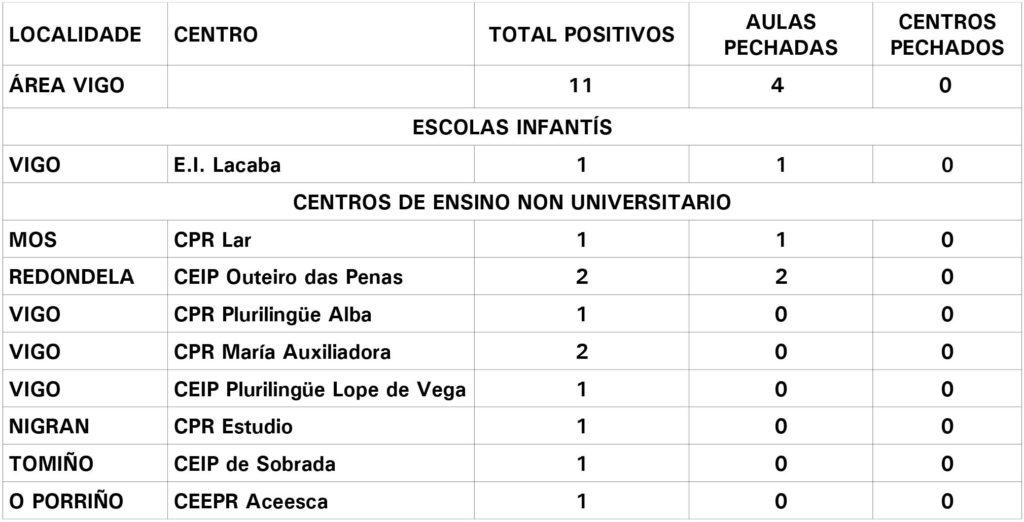Viewport: 1024px width, 522px height.
Task: Select the E.I. Lacaba center cell
Action: 227,165
